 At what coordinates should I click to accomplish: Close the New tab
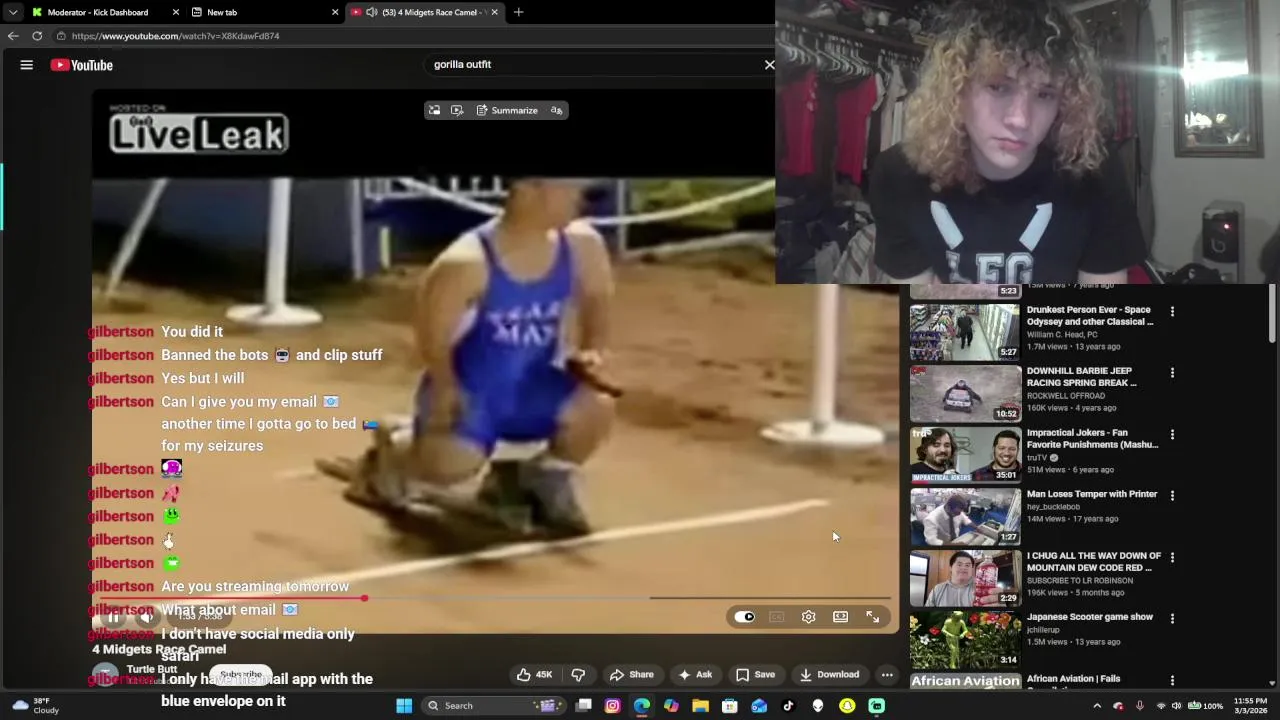335,12
